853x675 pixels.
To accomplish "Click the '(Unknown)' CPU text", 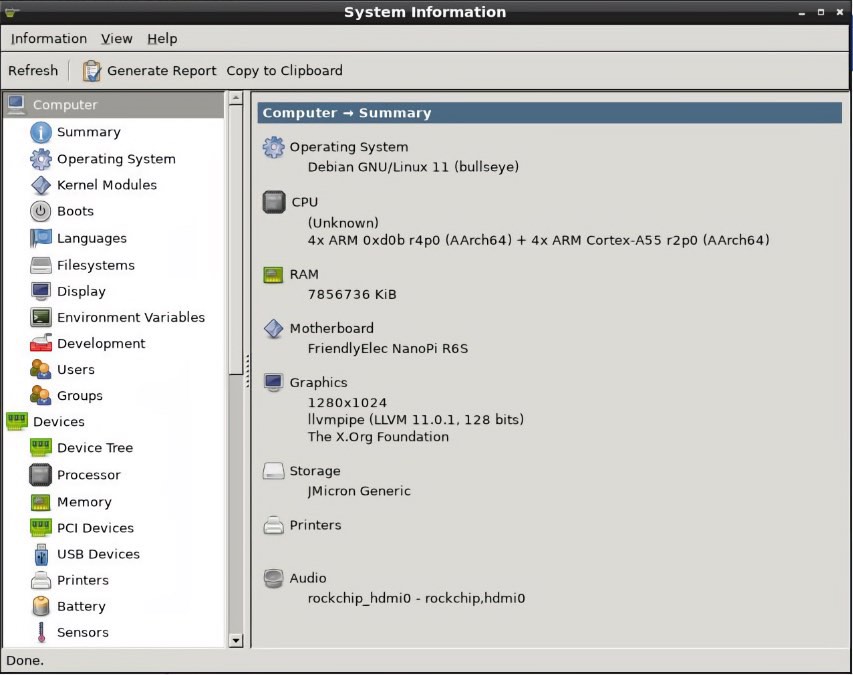I will tap(343, 223).
